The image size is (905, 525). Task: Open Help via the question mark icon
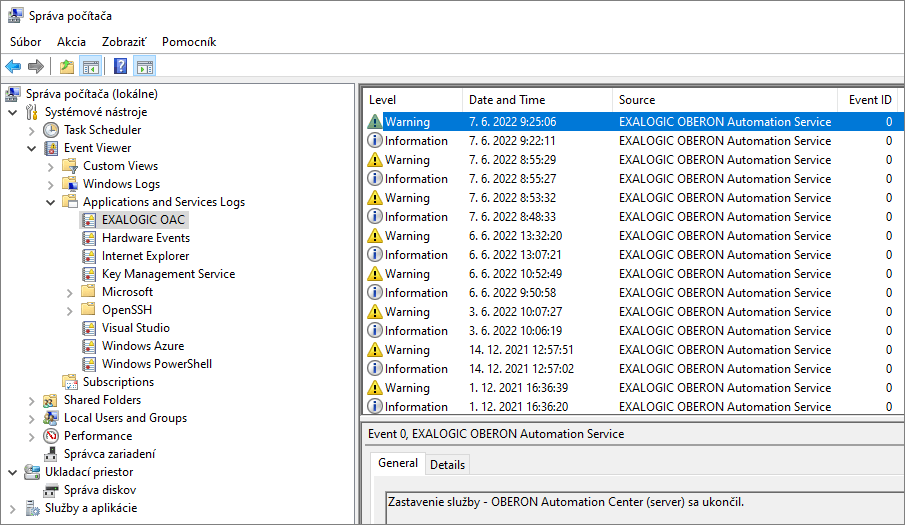click(121, 67)
